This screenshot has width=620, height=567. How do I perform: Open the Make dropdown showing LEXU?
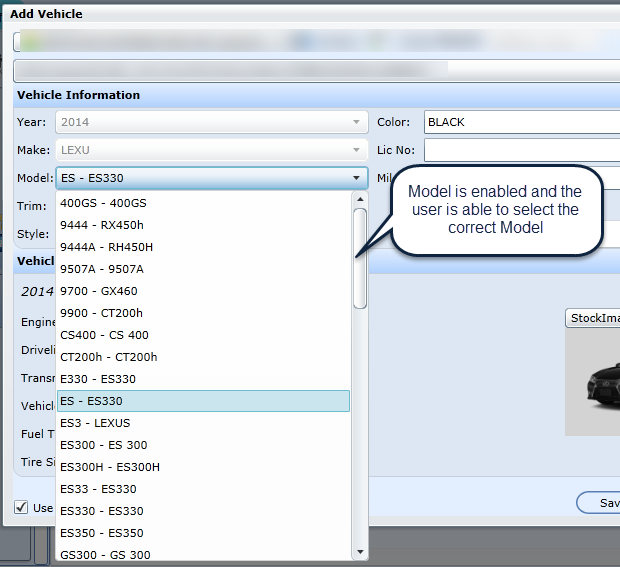(356, 150)
